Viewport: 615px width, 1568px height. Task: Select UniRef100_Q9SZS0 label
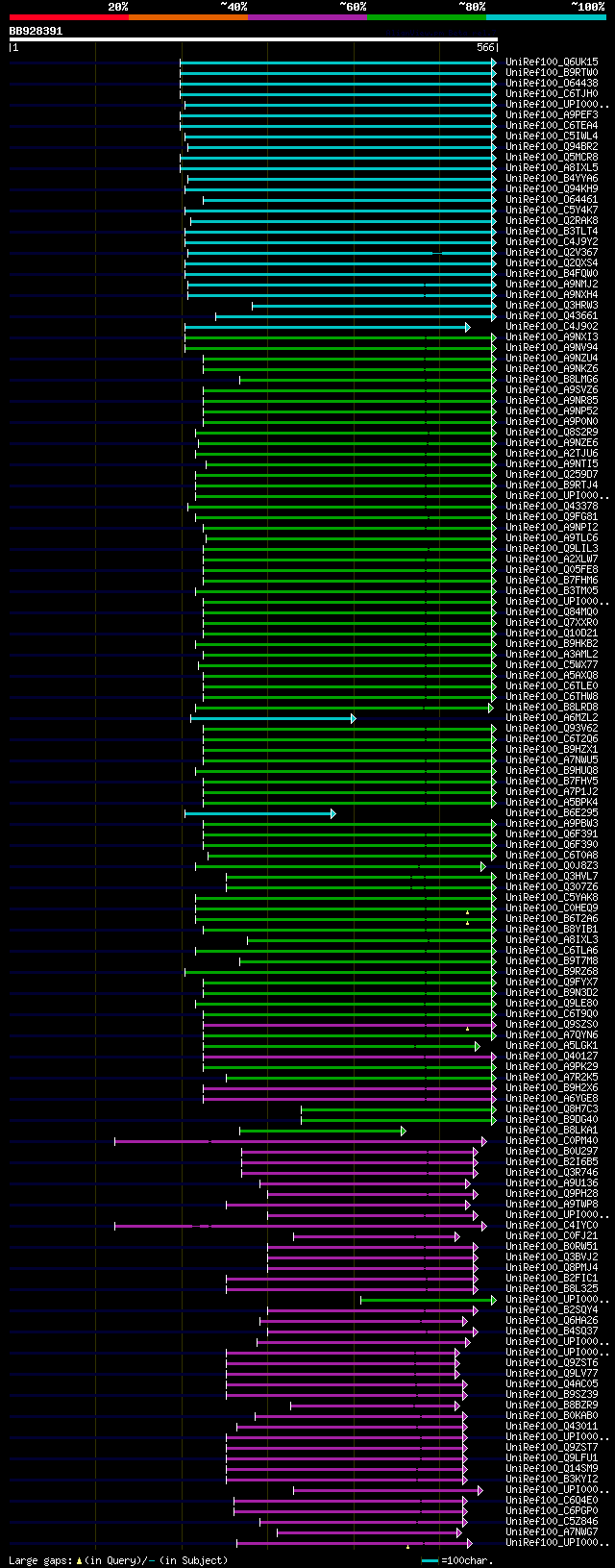pyautogui.click(x=552, y=1025)
